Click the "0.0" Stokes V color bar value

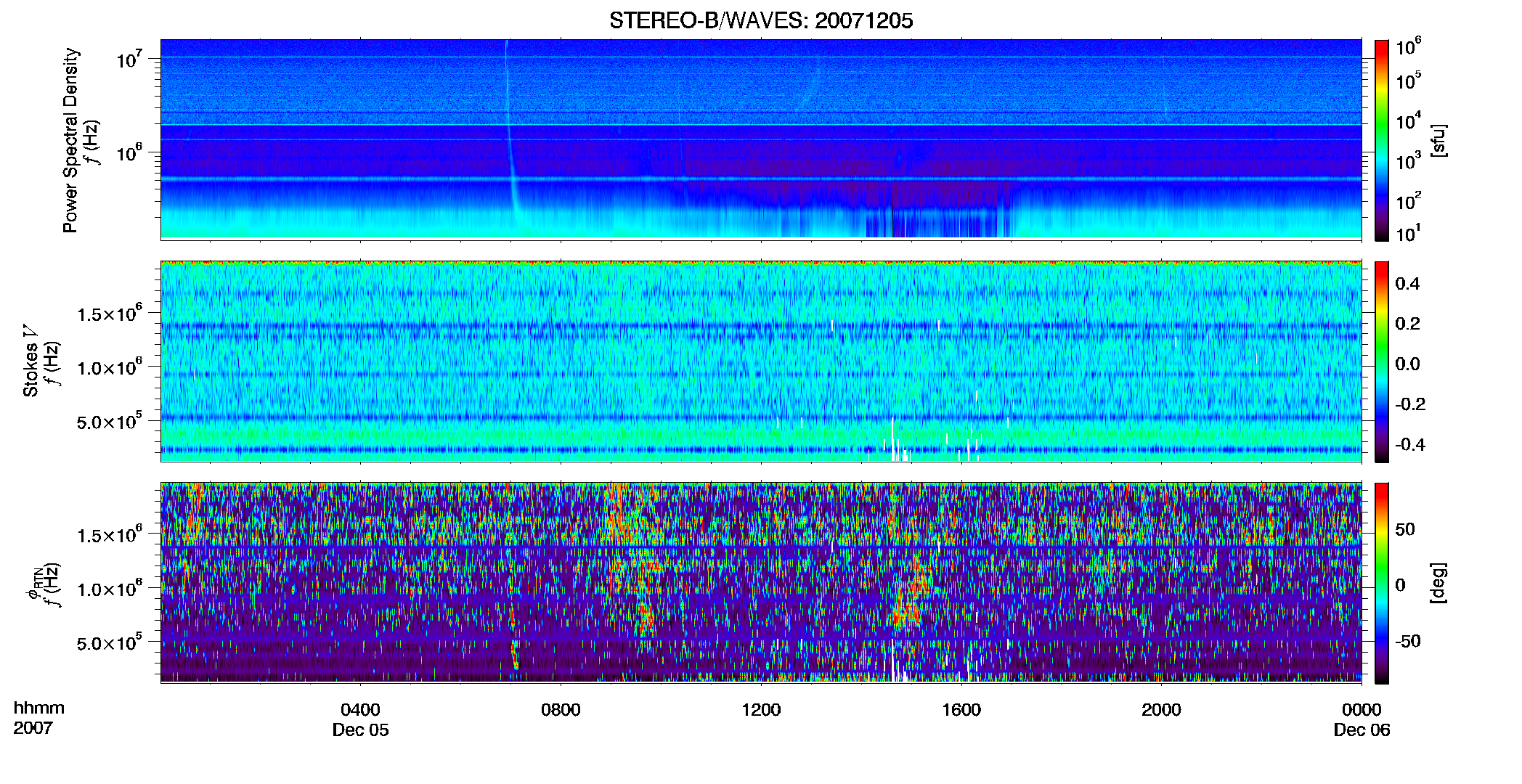tap(1407, 364)
